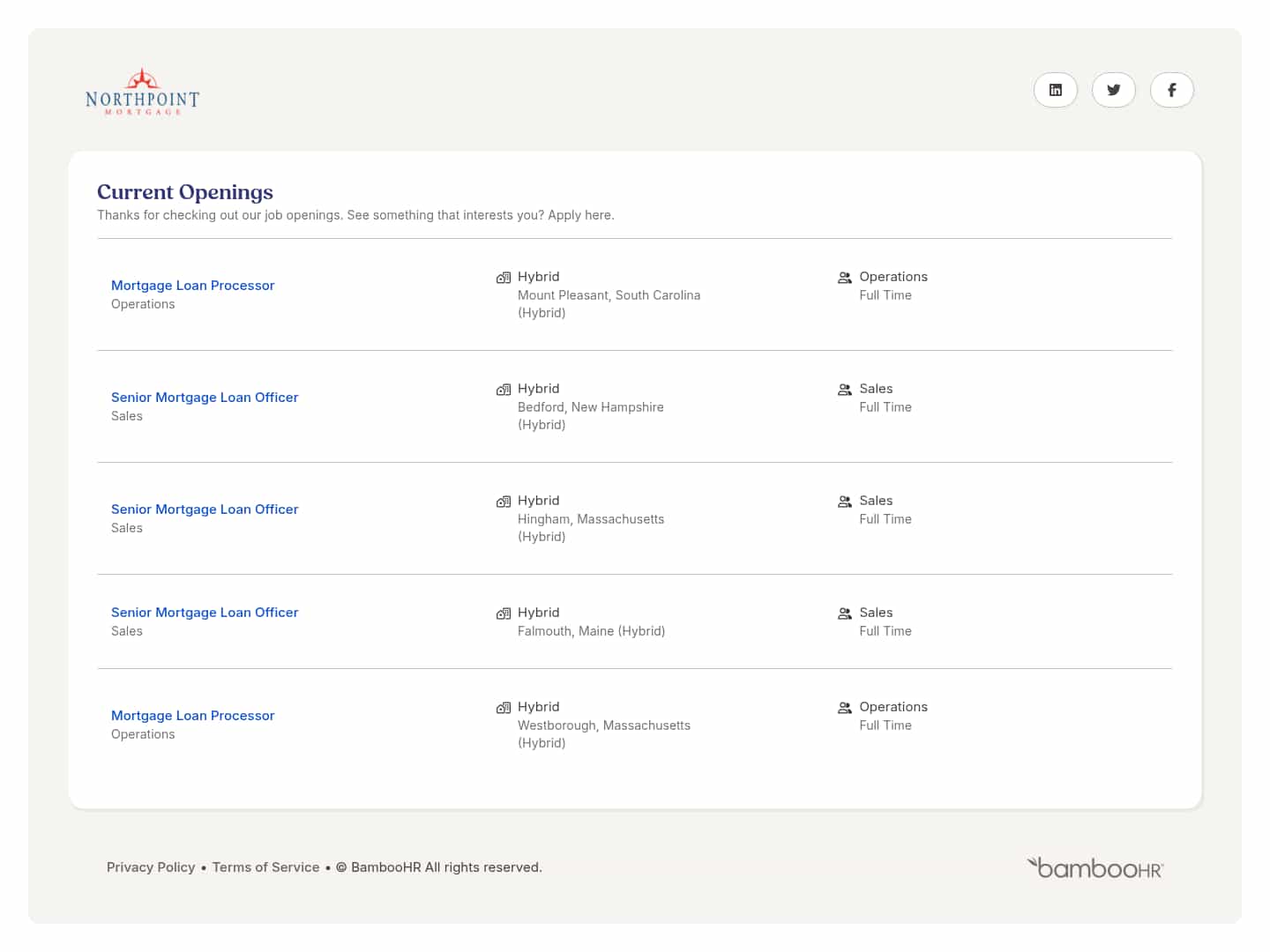Click department icon for Hingham Sales listing
Viewport: 1270px width, 952px height.
(x=844, y=502)
